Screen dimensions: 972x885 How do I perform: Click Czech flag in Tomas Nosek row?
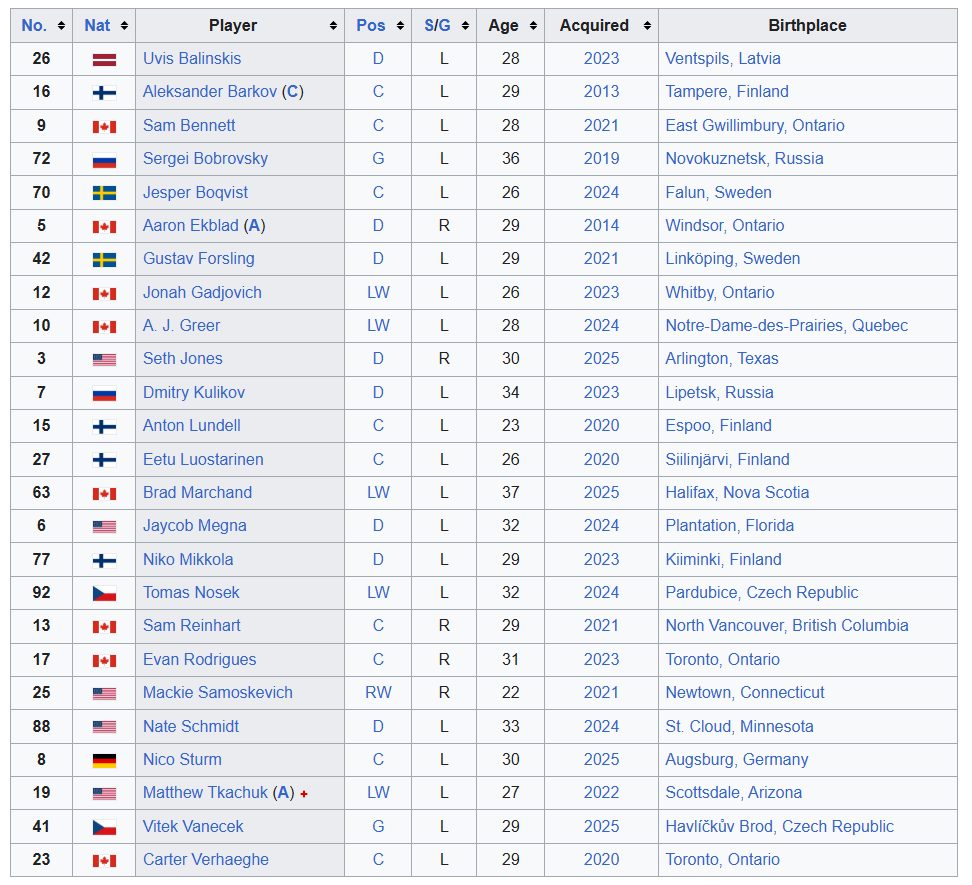point(104,594)
